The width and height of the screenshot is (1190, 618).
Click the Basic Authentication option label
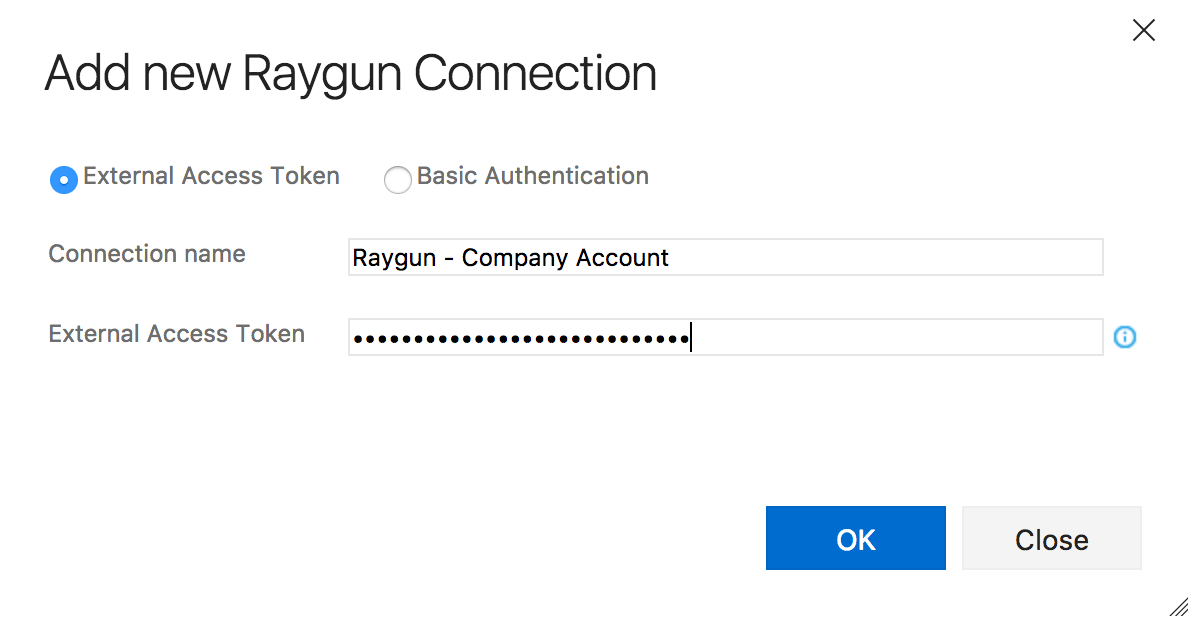click(532, 176)
